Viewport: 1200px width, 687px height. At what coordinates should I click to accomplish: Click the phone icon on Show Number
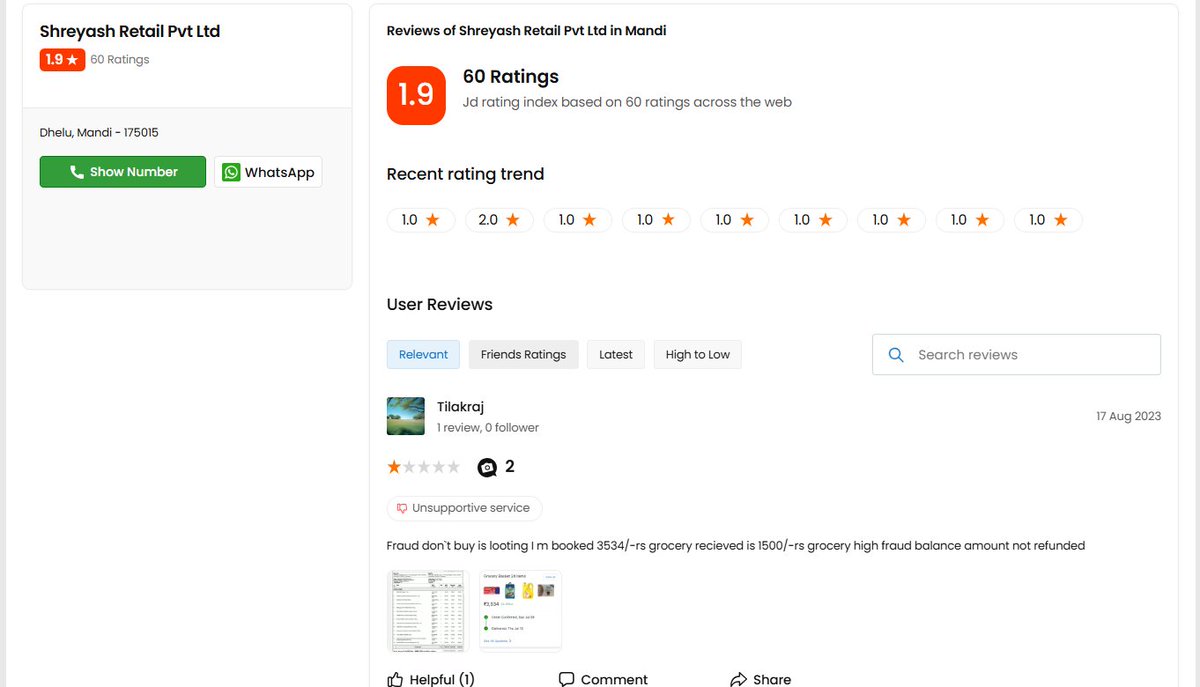coord(77,172)
